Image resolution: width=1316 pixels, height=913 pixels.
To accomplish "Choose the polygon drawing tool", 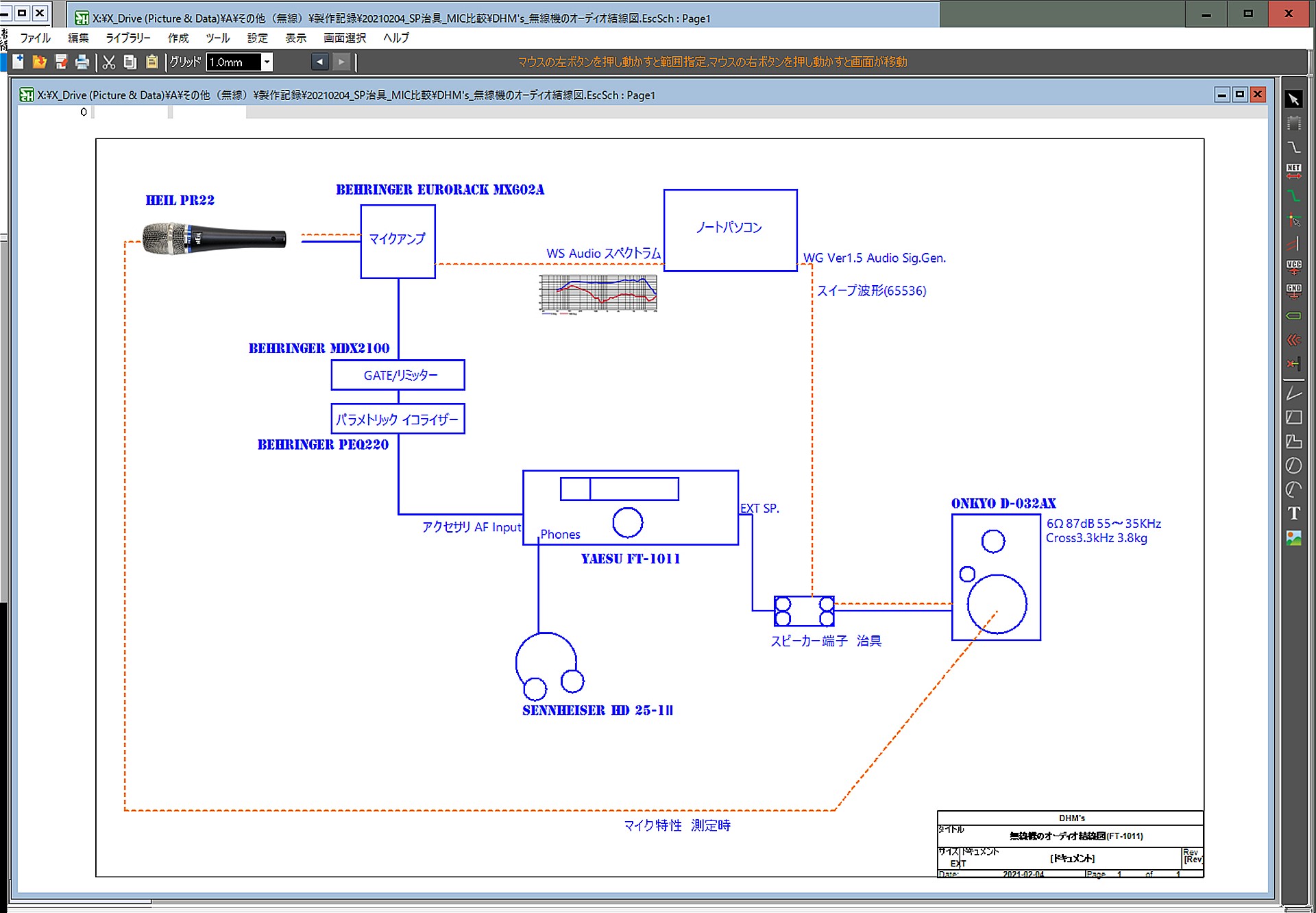I will 1293,441.
